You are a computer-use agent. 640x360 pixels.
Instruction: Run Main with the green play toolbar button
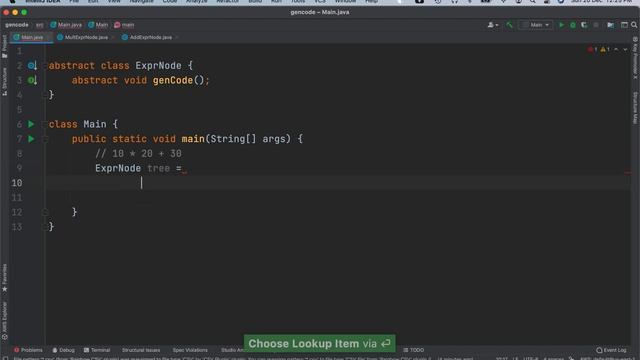click(x=561, y=25)
